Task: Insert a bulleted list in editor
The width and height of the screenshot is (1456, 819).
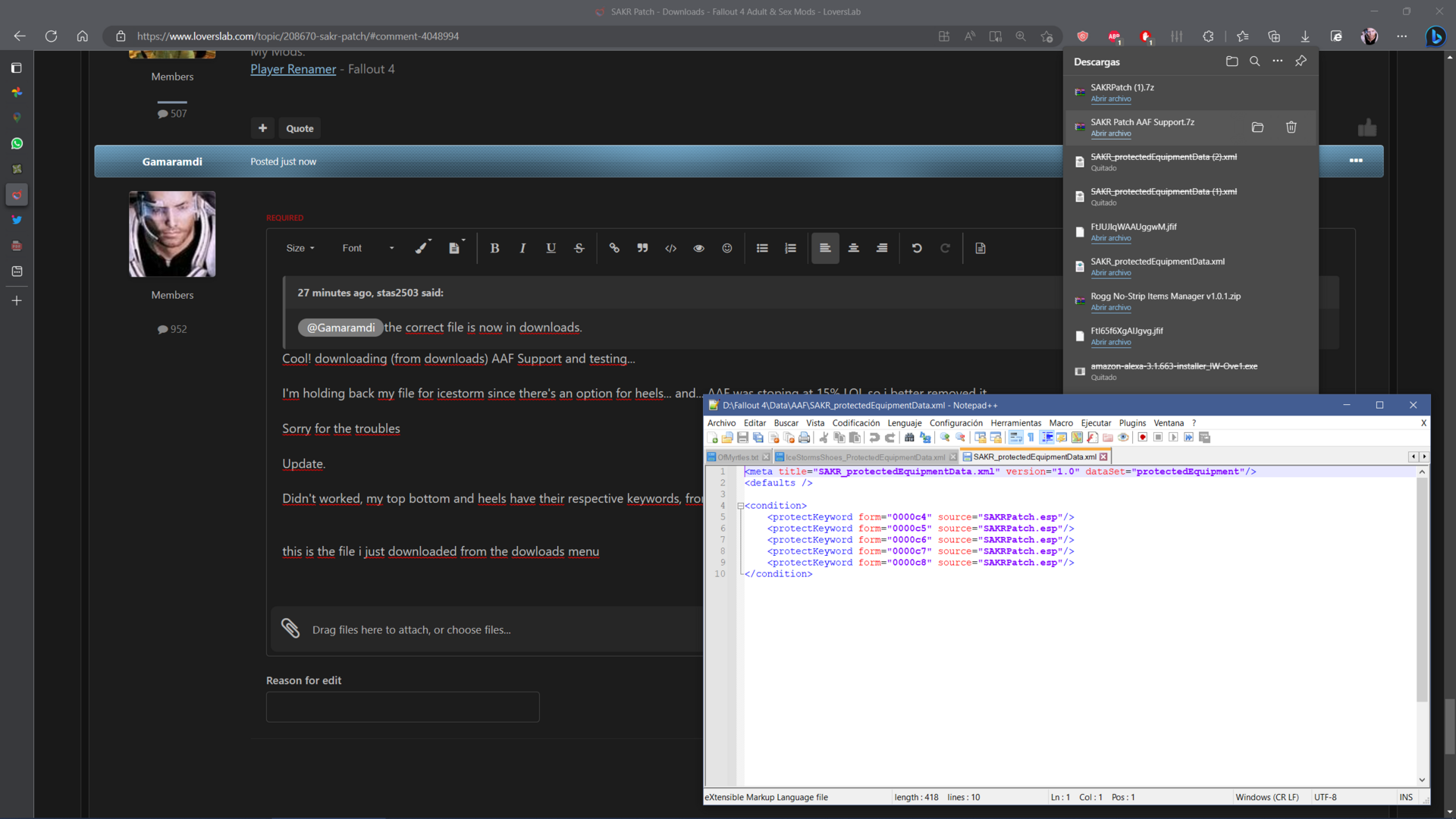Action: [762, 248]
